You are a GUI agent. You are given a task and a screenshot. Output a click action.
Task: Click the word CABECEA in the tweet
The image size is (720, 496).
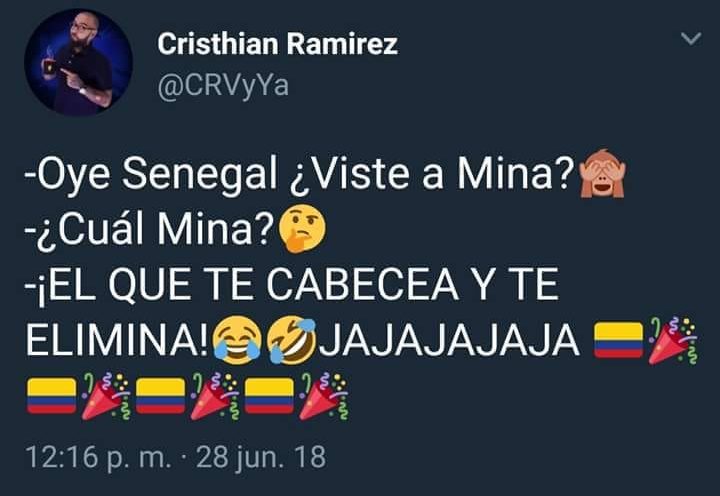(362, 285)
